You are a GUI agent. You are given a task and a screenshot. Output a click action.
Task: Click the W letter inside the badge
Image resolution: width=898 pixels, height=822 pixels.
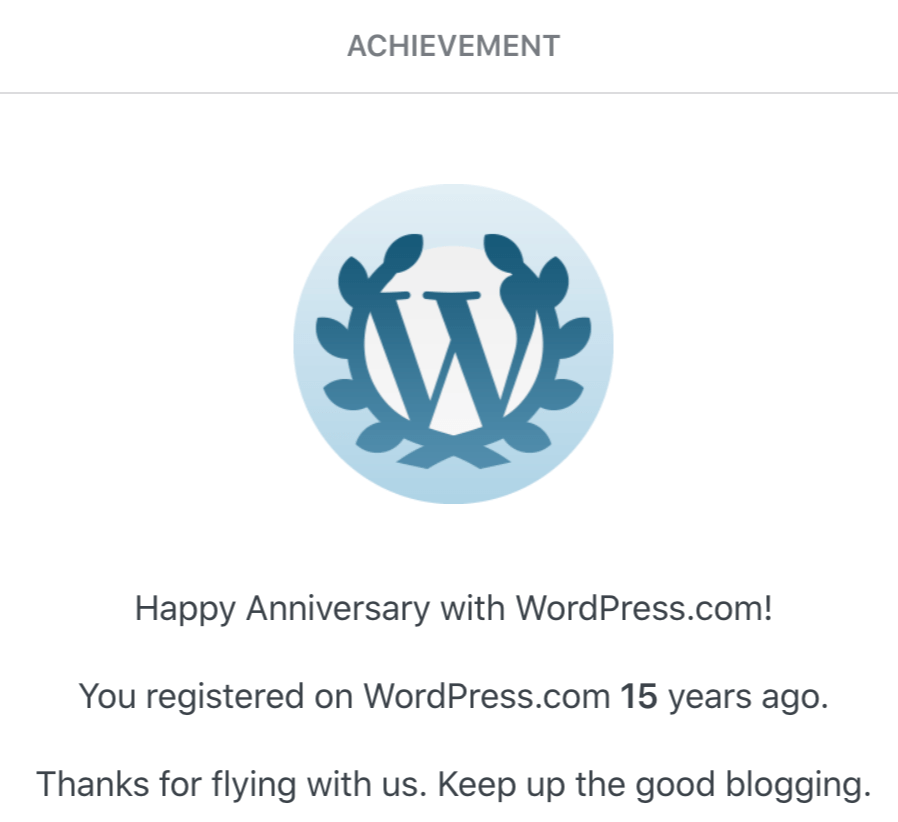(x=455, y=355)
